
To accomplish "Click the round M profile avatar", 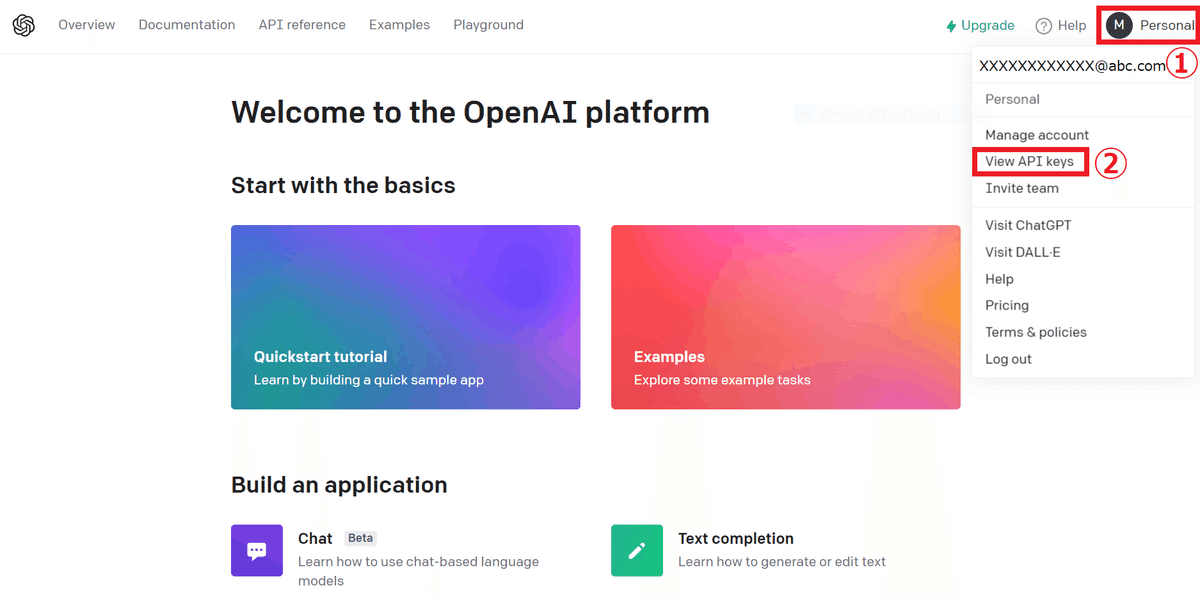I will [x=1119, y=25].
